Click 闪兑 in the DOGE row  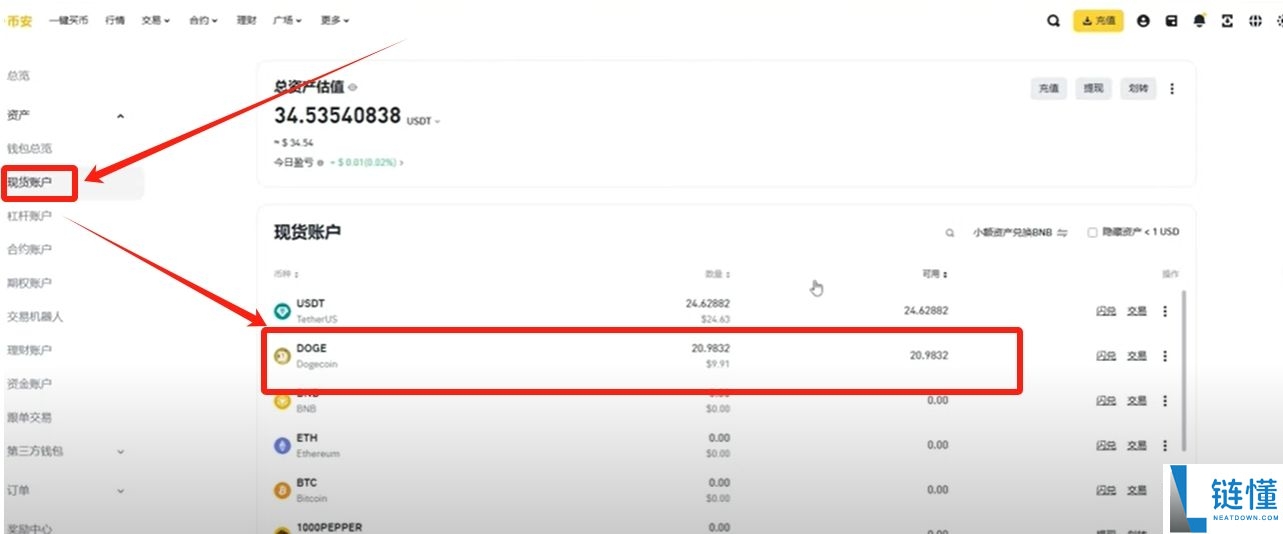pyautogui.click(x=1106, y=355)
